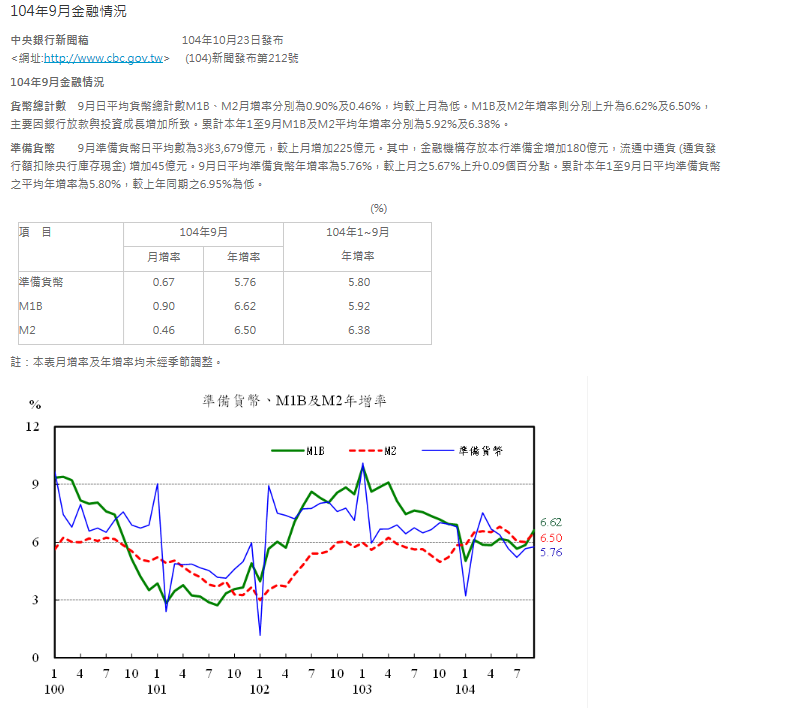Click the green M1B legend entry

tap(298, 451)
